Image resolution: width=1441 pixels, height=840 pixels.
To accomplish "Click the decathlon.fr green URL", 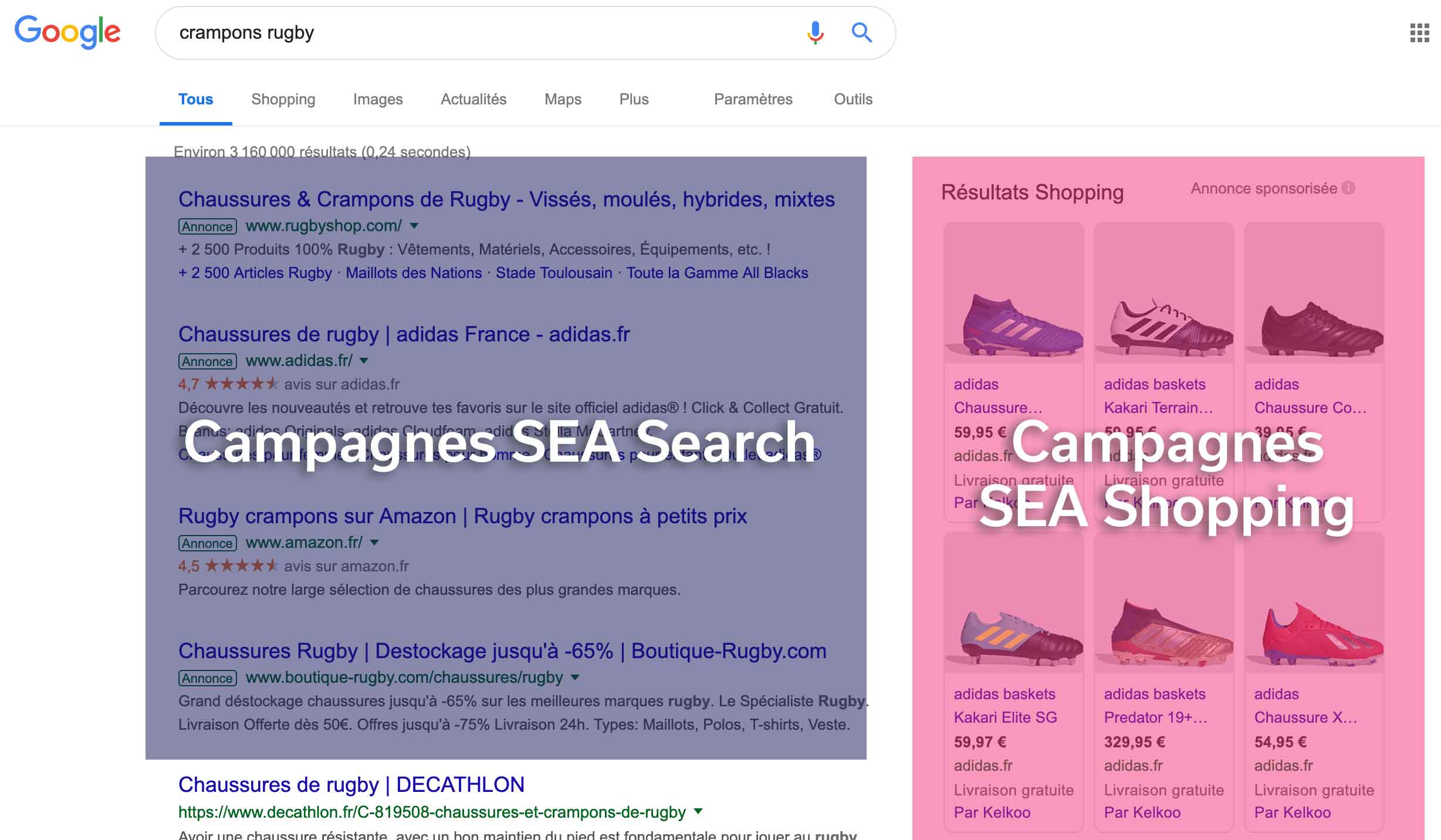I will 432,812.
